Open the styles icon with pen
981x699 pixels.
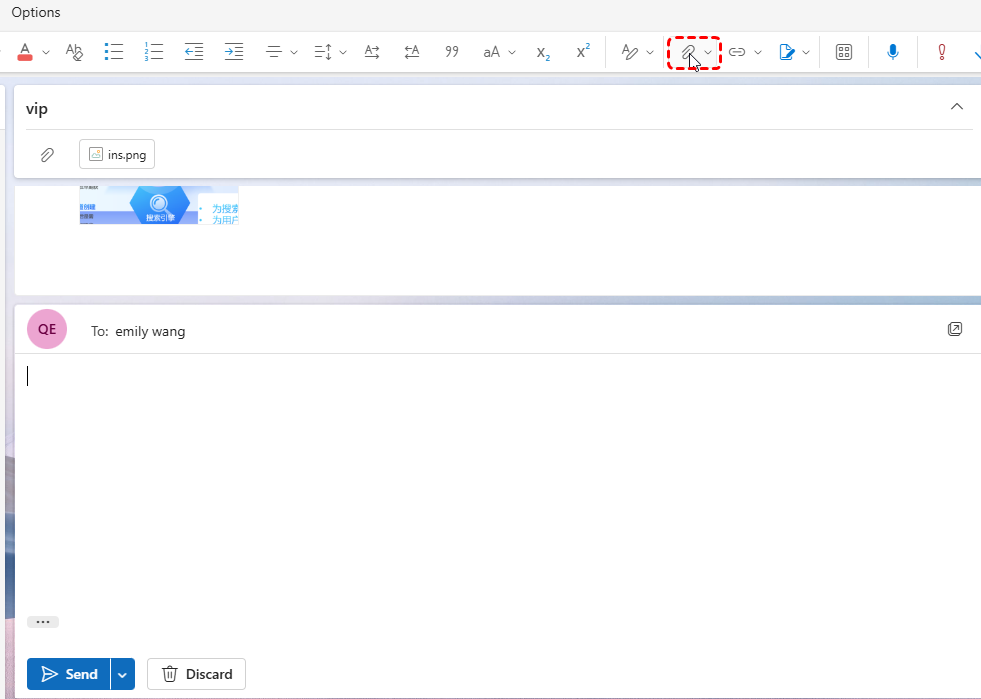629,52
